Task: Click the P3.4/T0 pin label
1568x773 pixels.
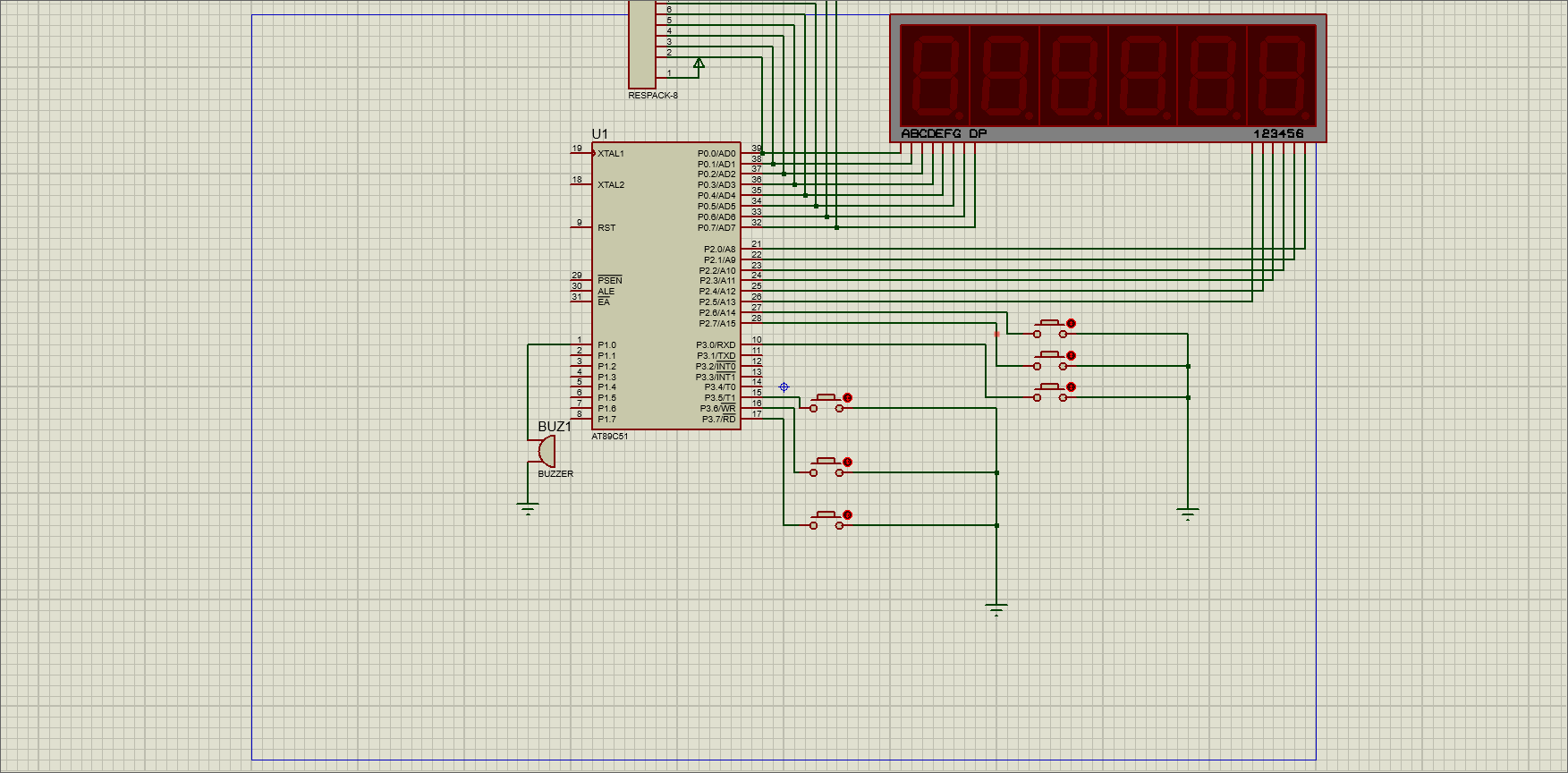Action: tap(720, 387)
